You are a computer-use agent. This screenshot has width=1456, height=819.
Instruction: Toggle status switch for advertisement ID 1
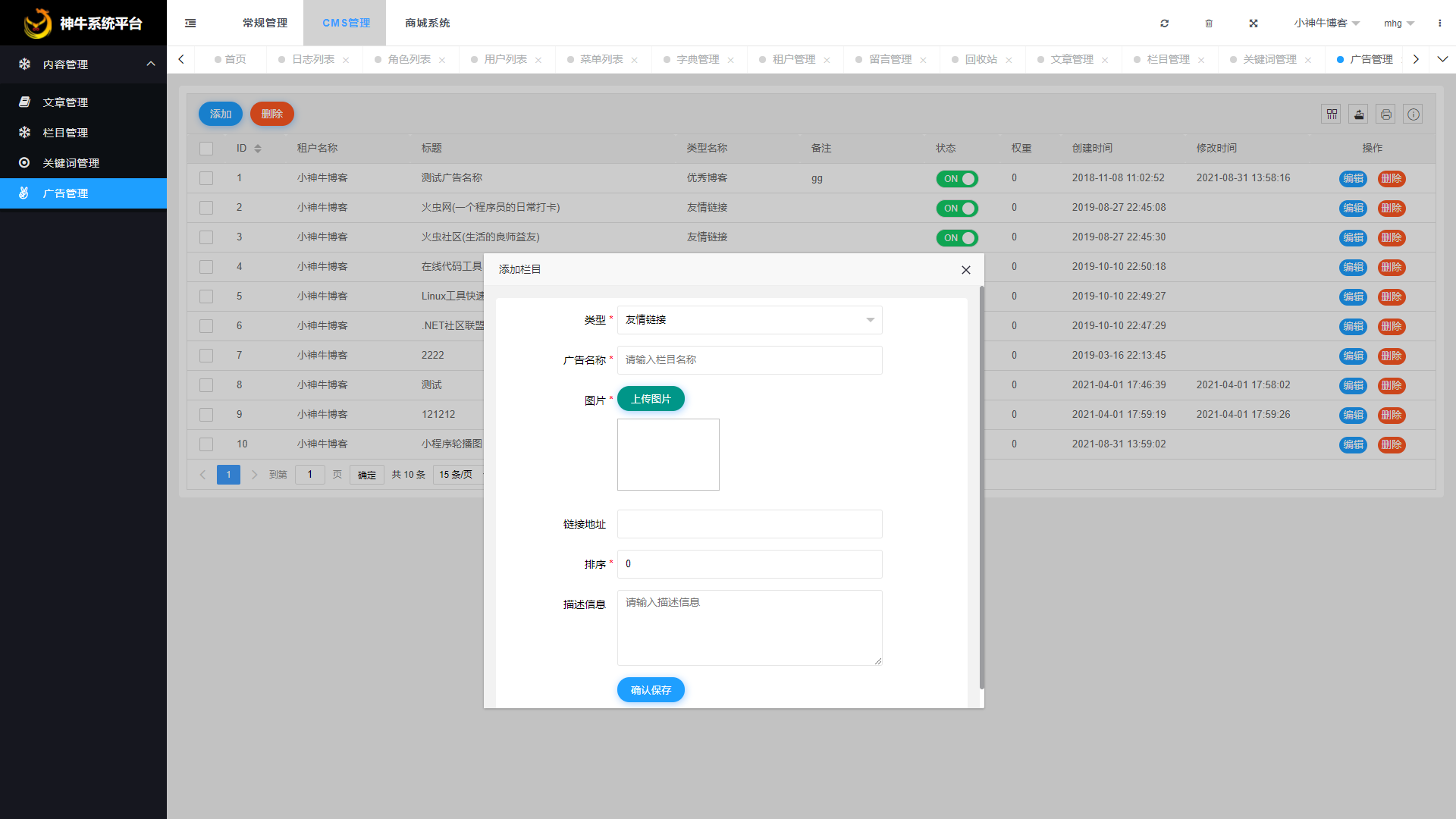(x=957, y=179)
